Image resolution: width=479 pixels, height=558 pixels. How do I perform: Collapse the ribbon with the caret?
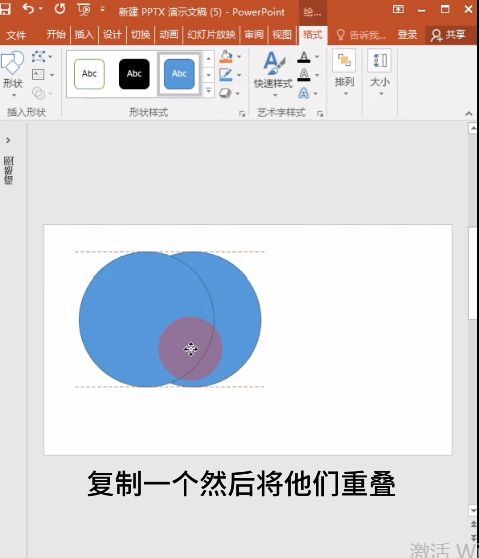tap(469, 114)
